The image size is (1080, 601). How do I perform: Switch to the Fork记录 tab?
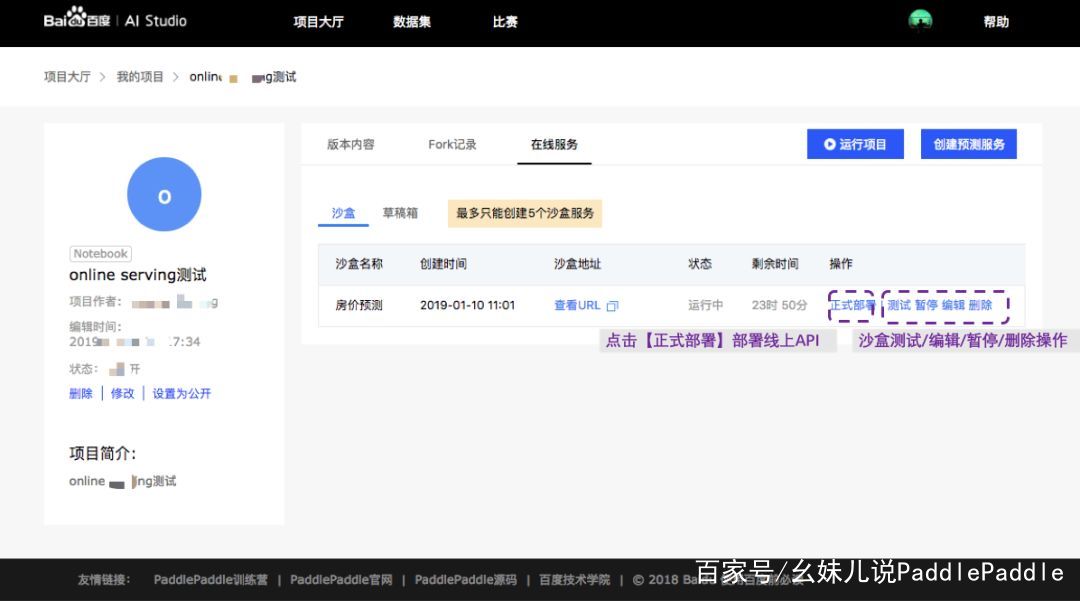[452, 144]
